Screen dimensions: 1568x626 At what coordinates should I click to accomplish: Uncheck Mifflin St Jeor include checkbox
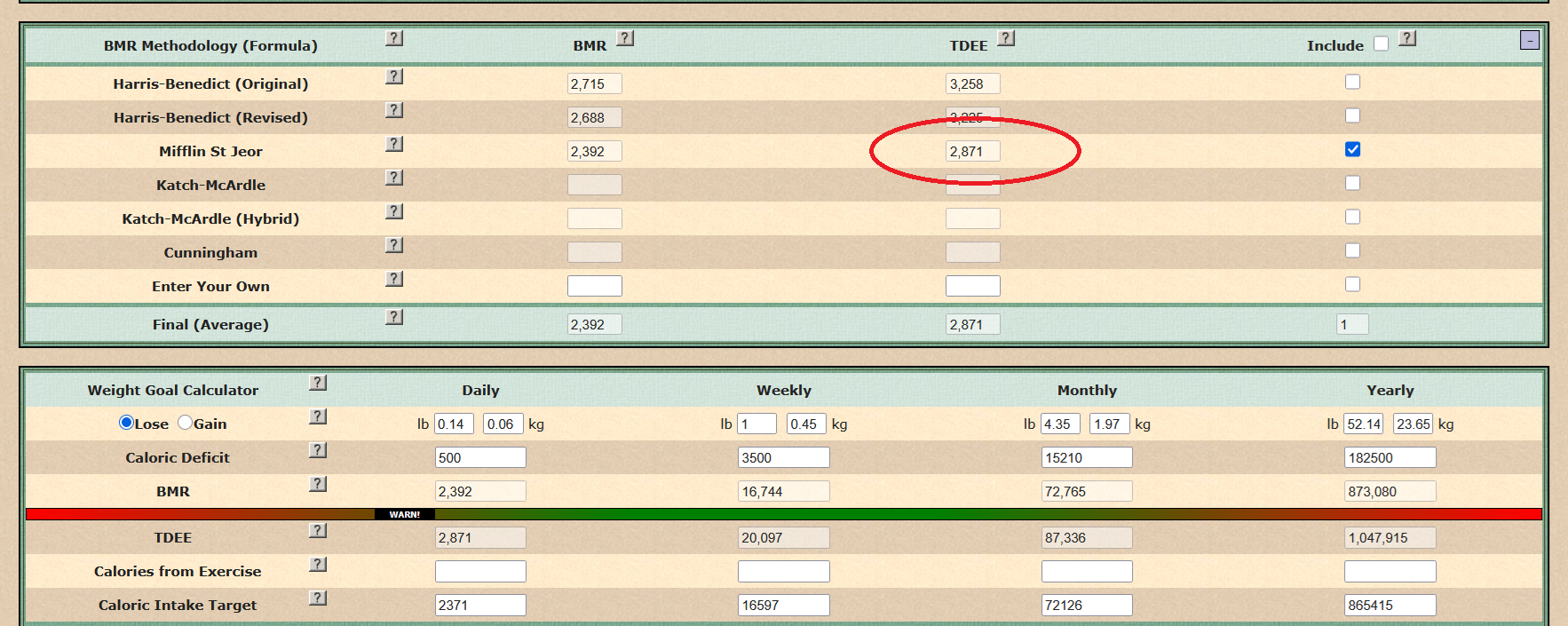click(1352, 149)
